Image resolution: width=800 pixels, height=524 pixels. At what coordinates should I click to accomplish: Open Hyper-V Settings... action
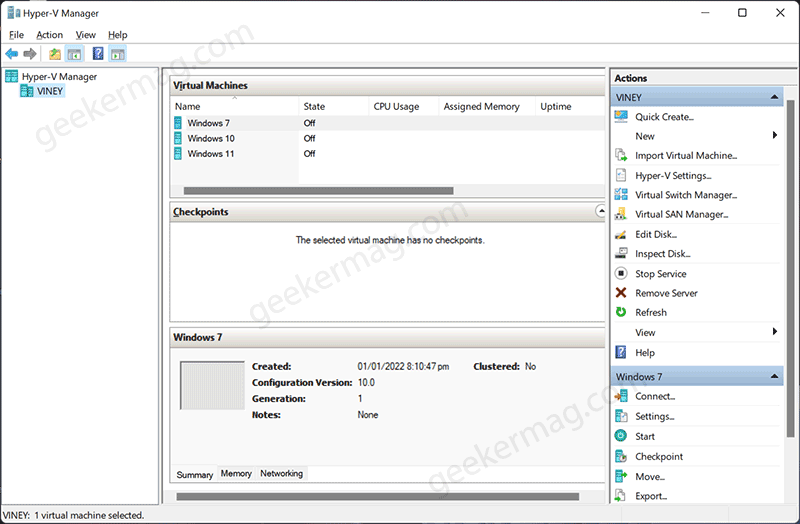(673, 176)
